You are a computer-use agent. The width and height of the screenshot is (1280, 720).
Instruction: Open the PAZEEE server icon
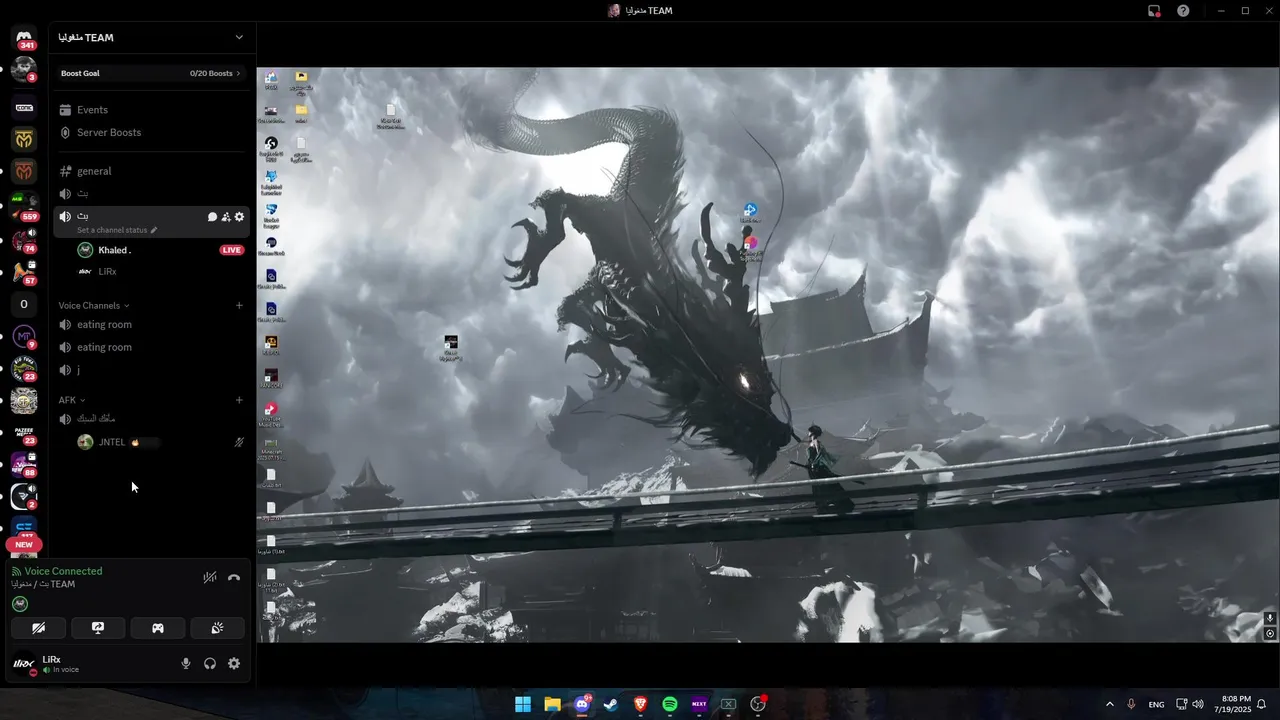pos(24,431)
